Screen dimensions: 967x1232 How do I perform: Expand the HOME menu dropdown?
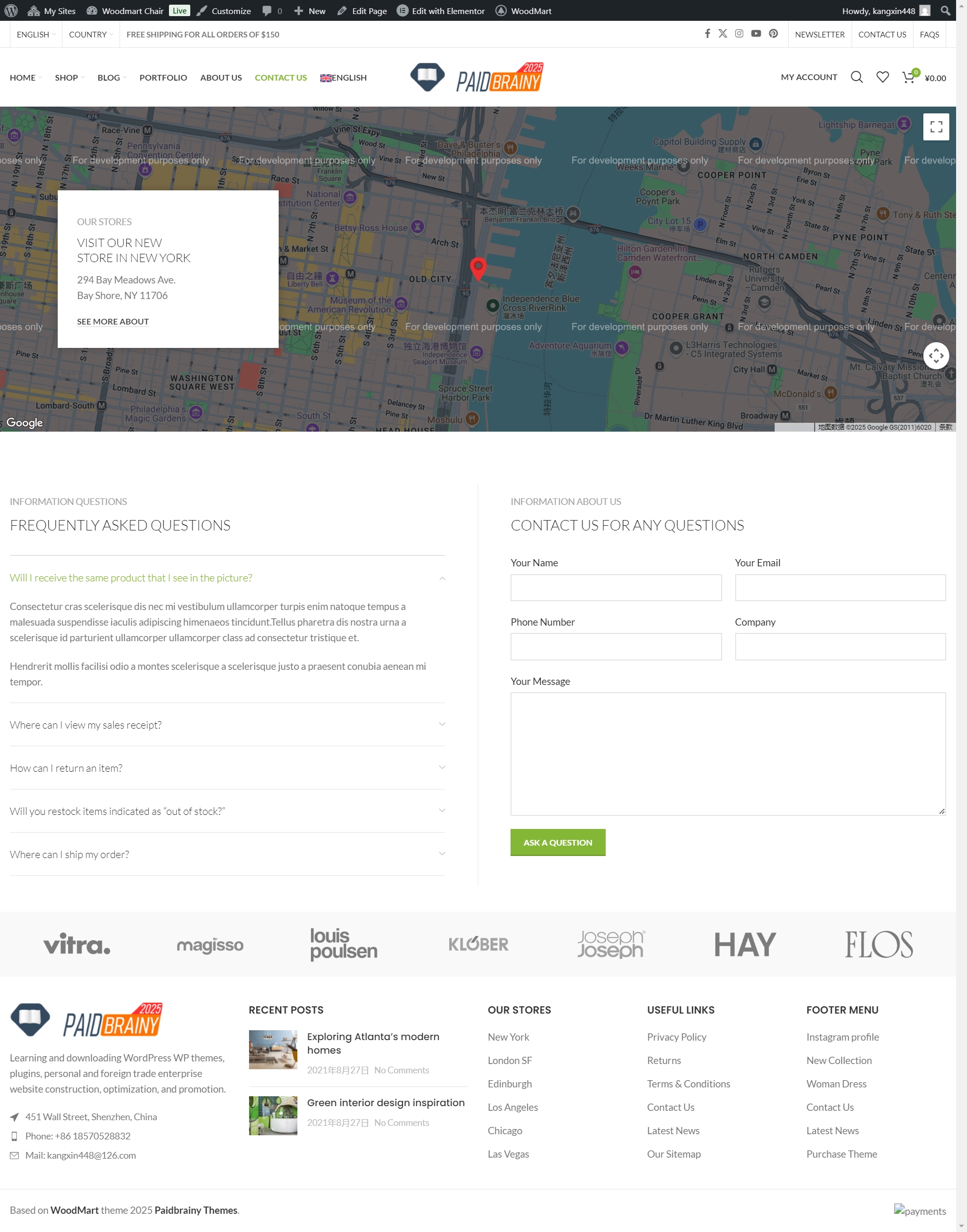tap(25, 77)
